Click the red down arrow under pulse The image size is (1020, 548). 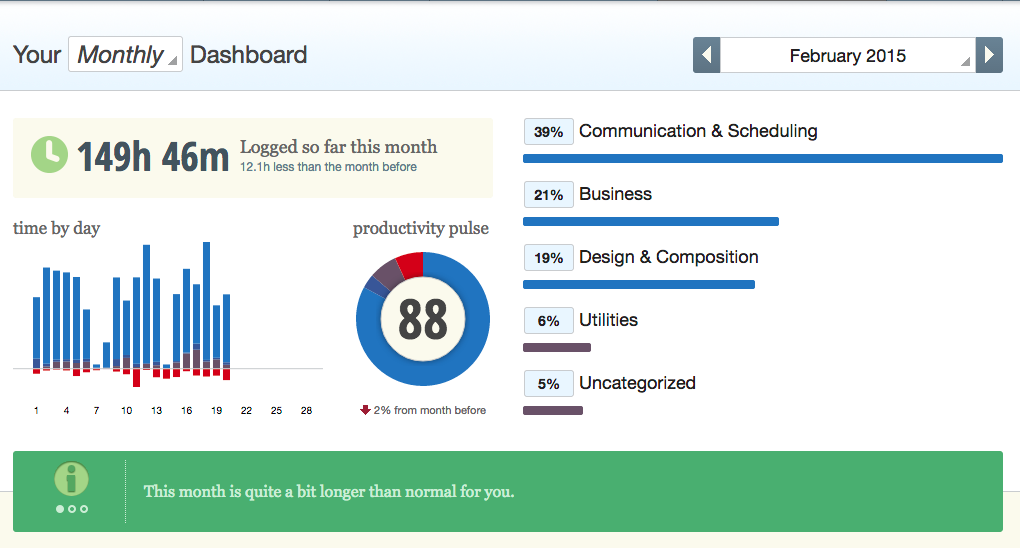(366, 410)
